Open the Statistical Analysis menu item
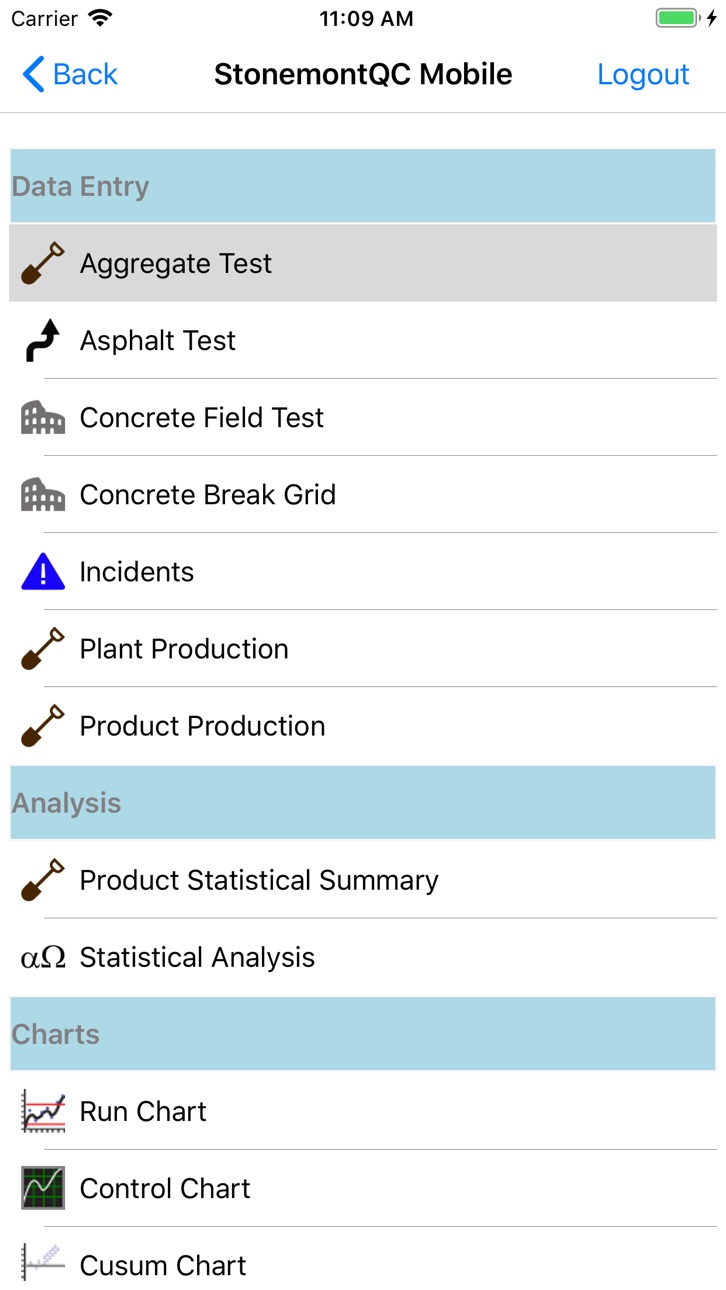The image size is (726, 1290). tap(363, 957)
